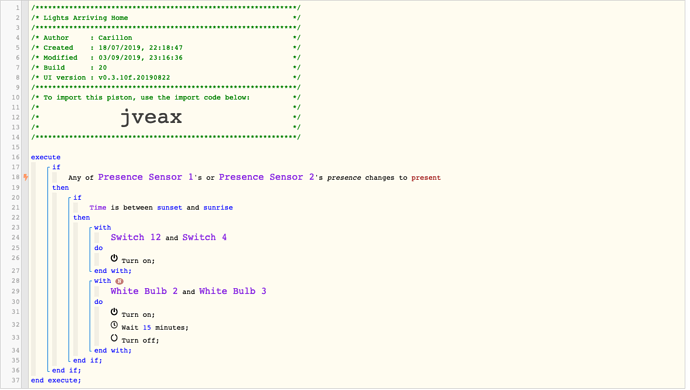Viewport: 690px width, 390px height.
Task: Select the Switch 4 device
Action: 205,237
